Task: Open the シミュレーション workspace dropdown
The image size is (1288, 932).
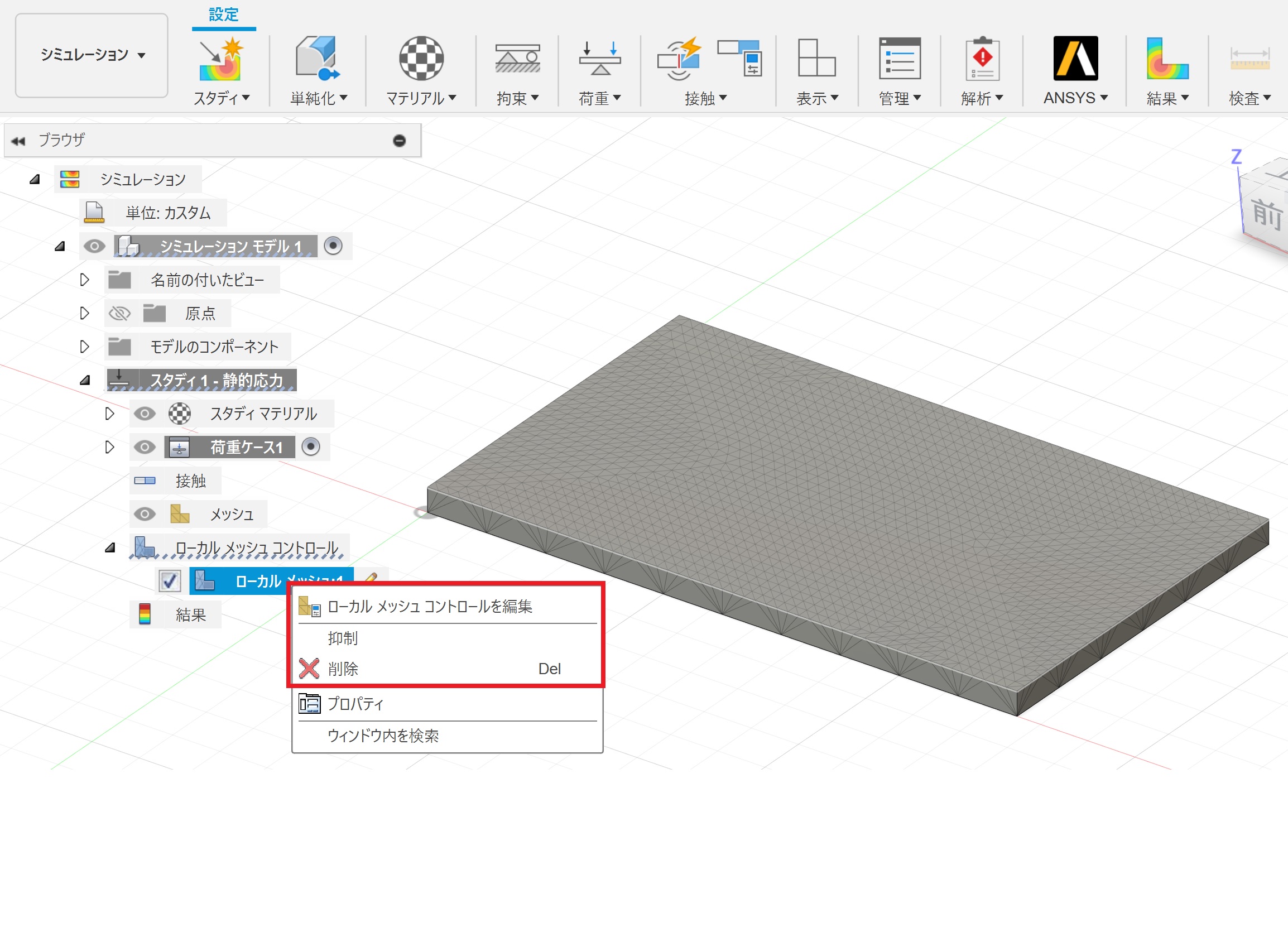Action: [x=92, y=55]
